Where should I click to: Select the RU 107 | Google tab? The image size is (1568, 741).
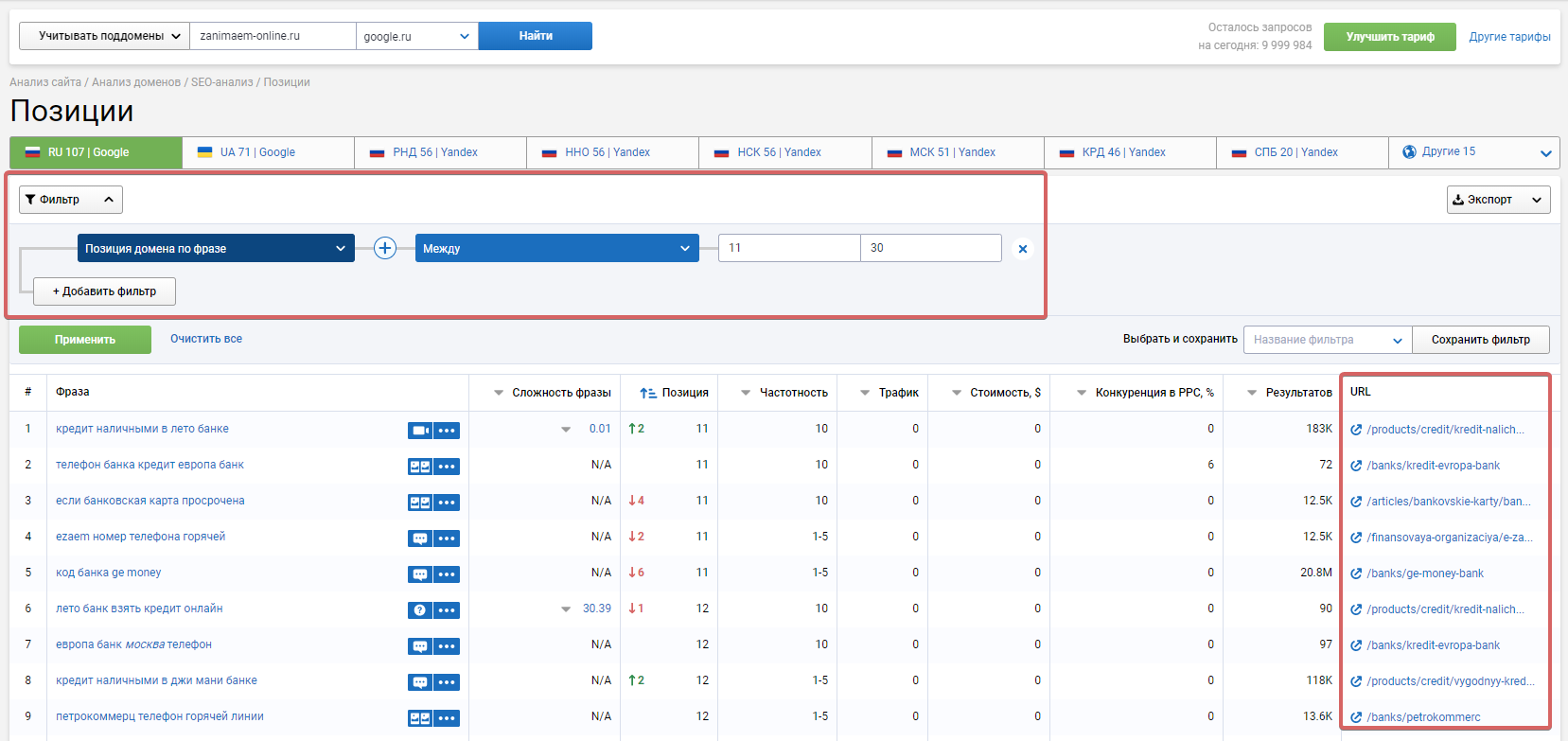coord(96,152)
